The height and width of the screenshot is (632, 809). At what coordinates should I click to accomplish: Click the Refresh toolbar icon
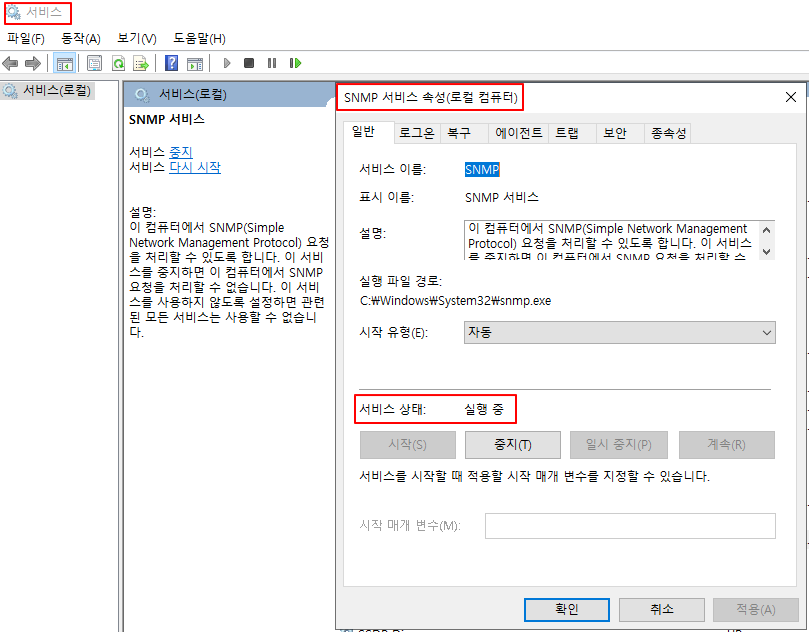point(119,63)
